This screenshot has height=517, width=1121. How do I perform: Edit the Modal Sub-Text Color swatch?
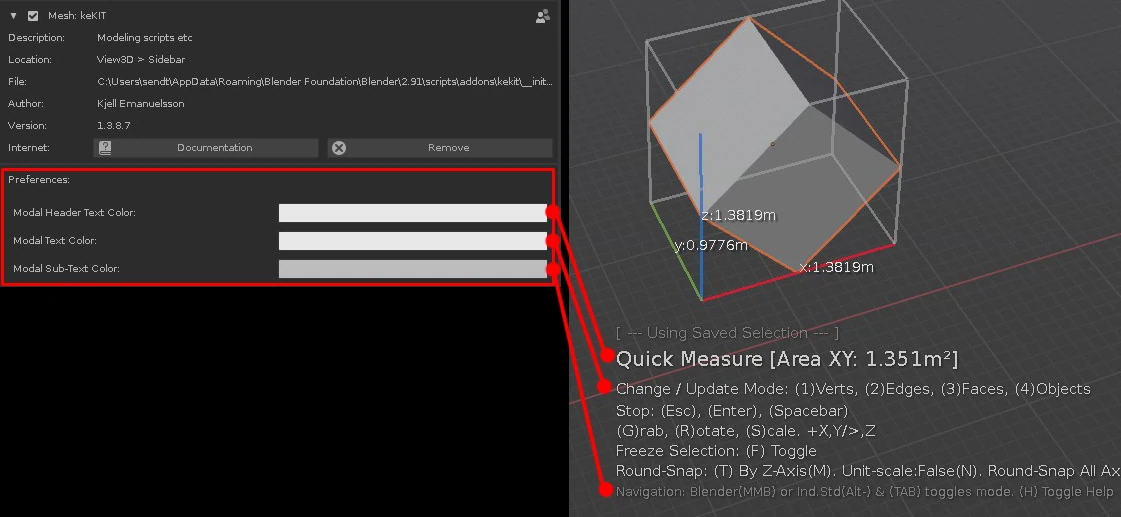[412, 269]
